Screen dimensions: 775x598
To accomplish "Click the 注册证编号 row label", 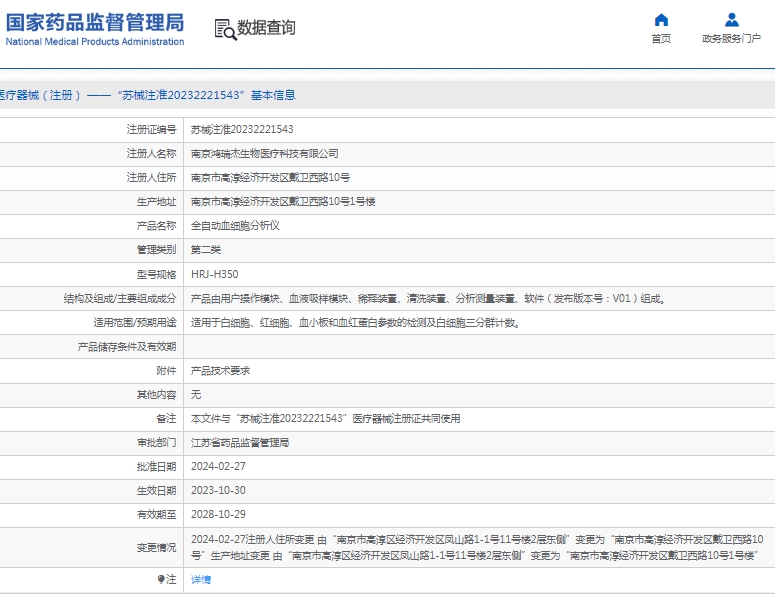I will (x=151, y=129).
